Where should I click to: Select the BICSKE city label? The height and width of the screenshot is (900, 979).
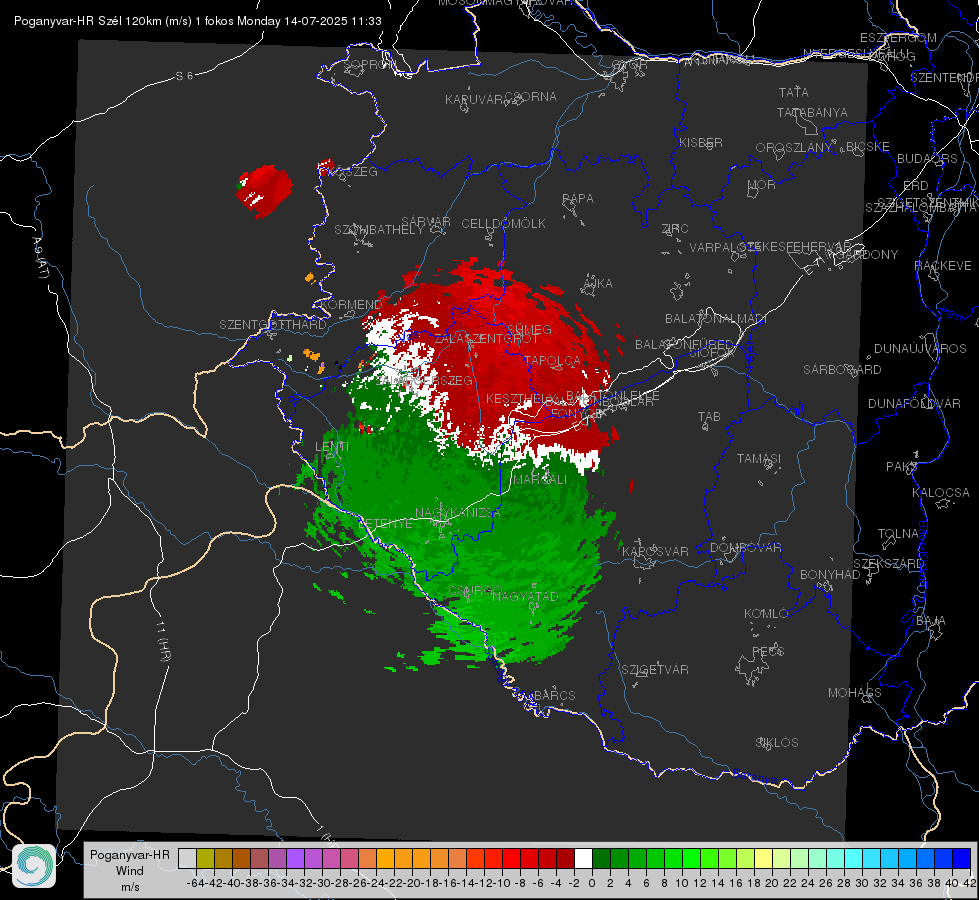[867, 147]
